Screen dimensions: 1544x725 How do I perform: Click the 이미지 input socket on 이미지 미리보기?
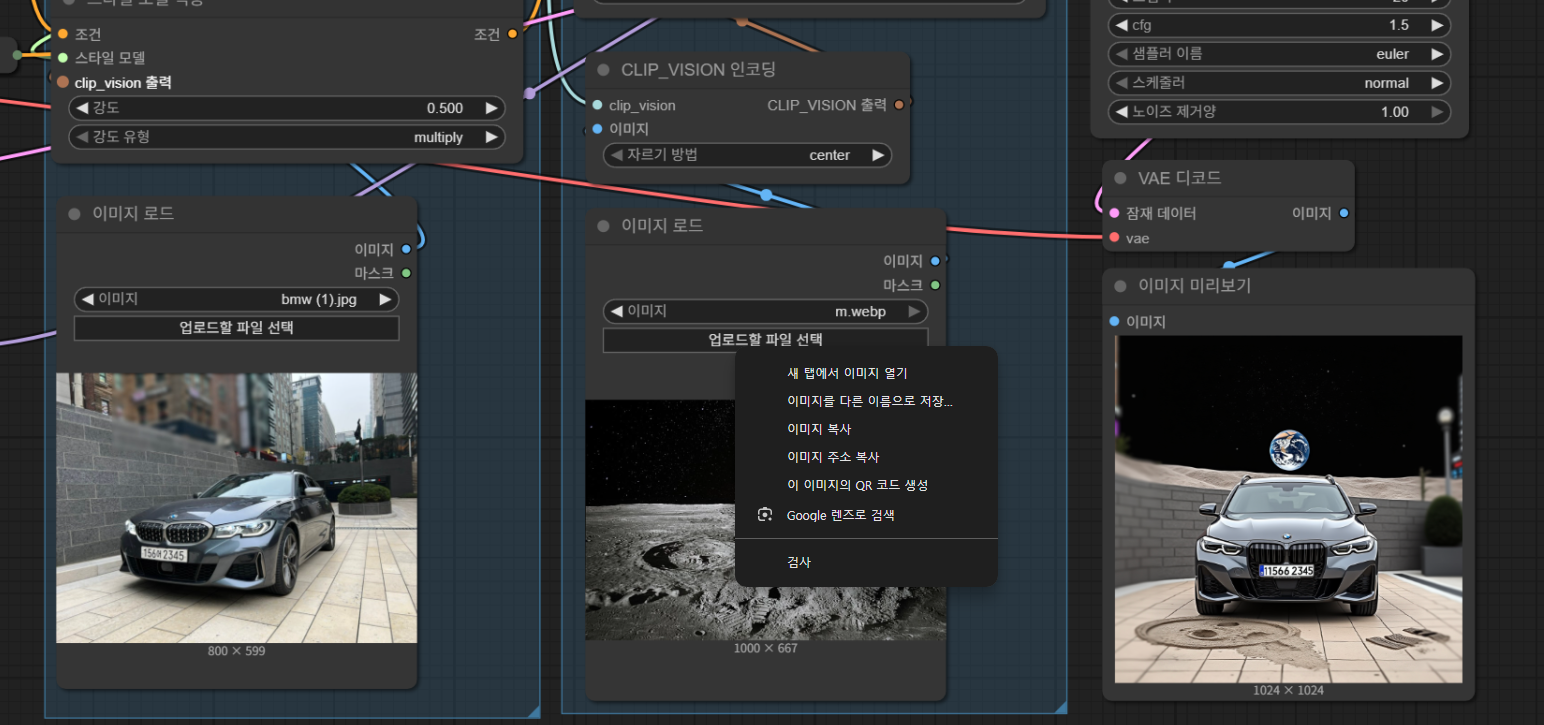tap(1114, 322)
